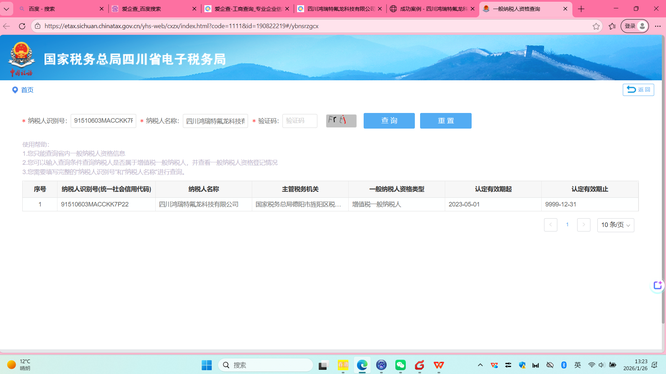The image size is (666, 374).
Task: Close the 百度-搜索 tab
Action: pos(102,8)
